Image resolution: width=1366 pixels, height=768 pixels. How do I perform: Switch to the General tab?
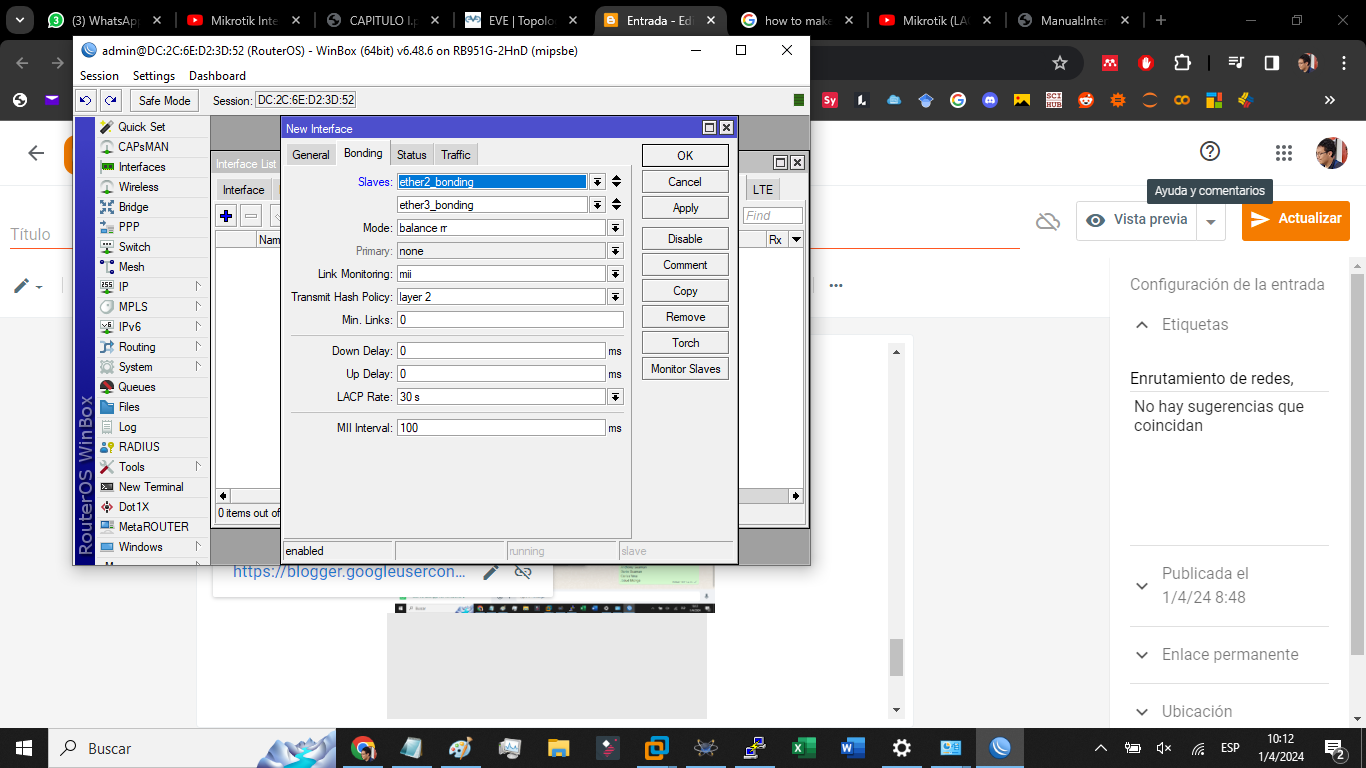click(x=310, y=155)
